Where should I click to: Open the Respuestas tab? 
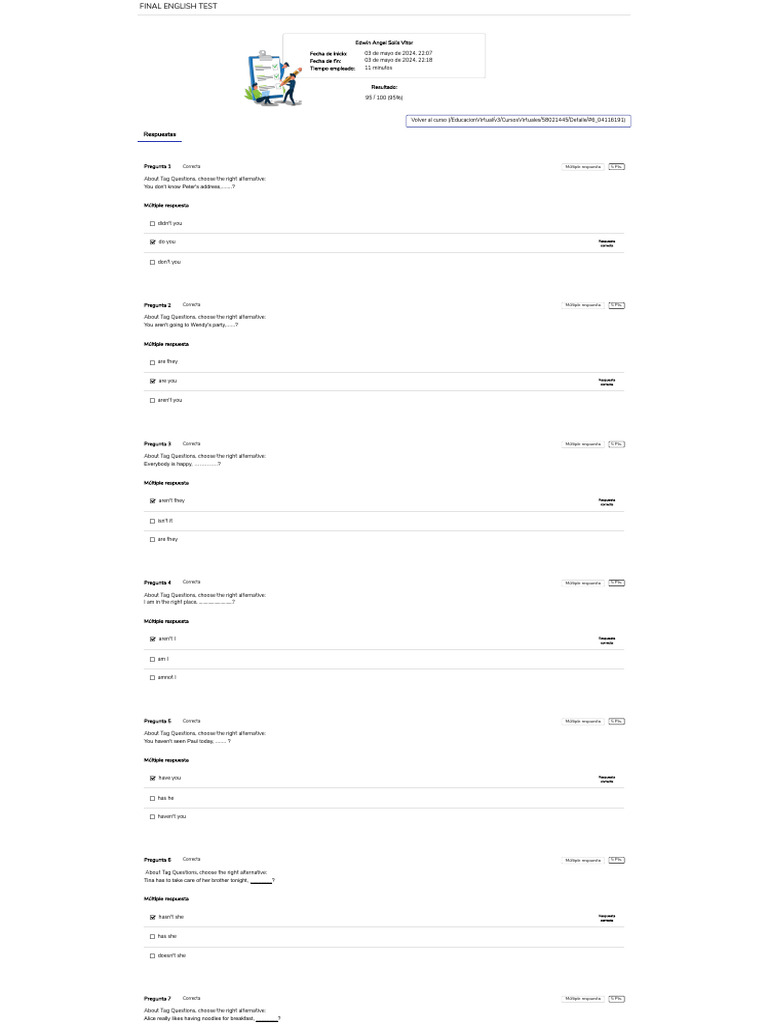[x=160, y=134]
